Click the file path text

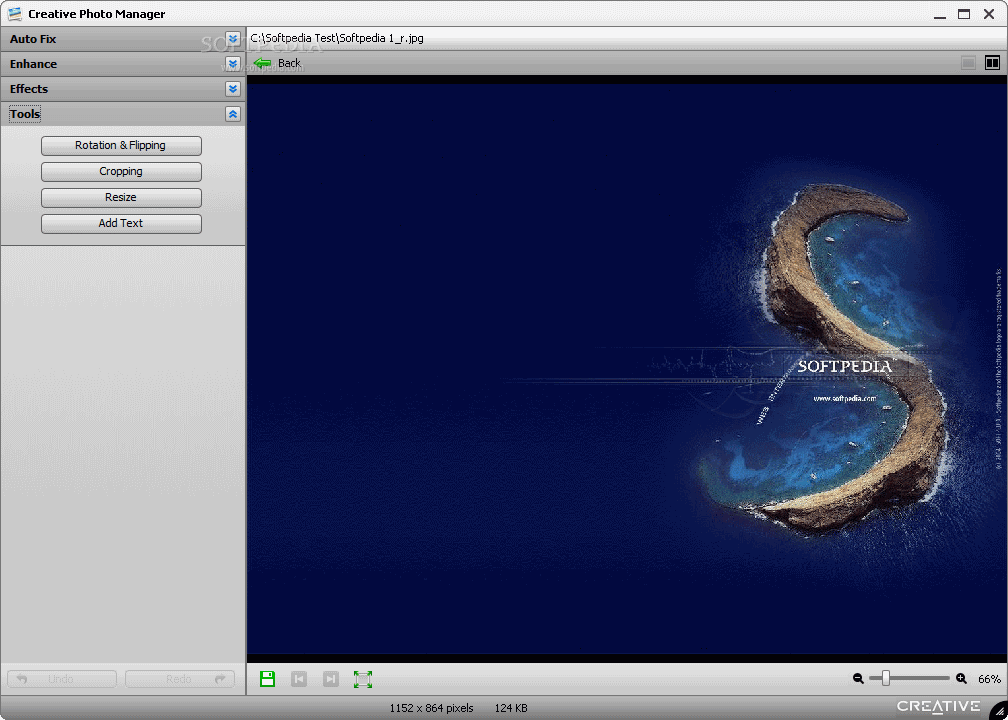coord(337,39)
